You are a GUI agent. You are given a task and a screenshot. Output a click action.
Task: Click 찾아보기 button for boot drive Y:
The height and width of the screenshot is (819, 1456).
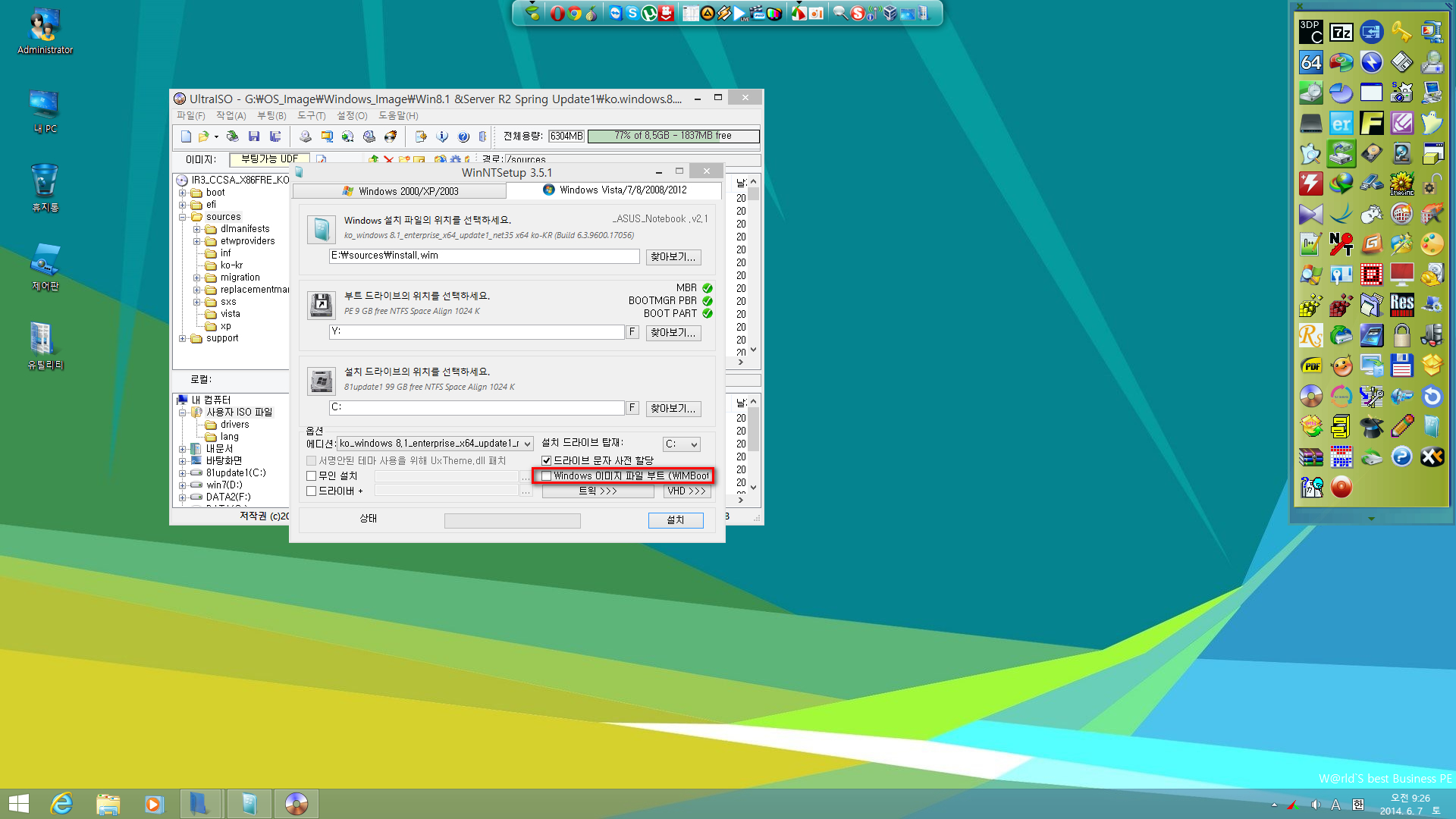tap(673, 333)
